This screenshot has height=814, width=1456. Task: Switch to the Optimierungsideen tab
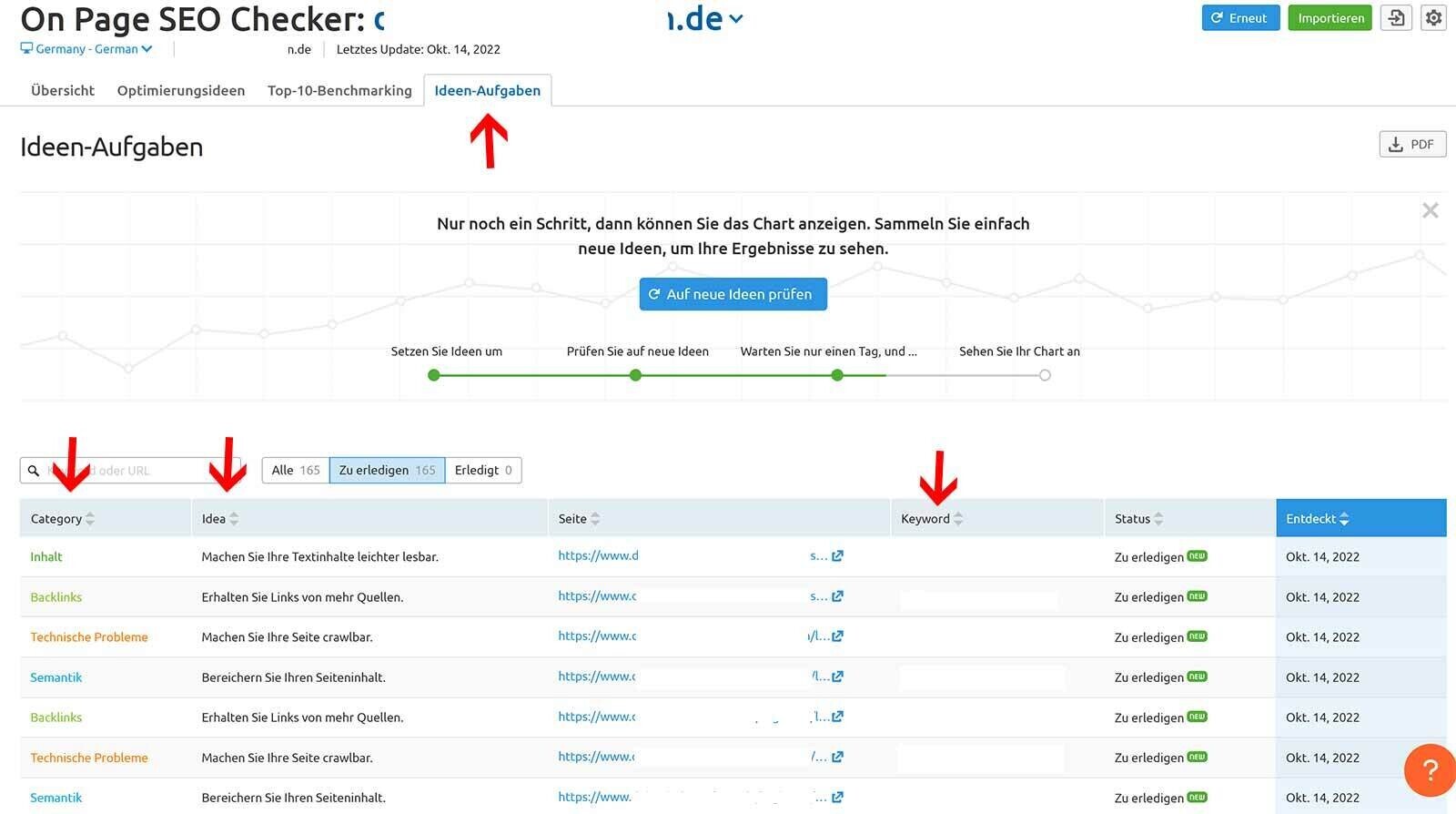coord(180,91)
